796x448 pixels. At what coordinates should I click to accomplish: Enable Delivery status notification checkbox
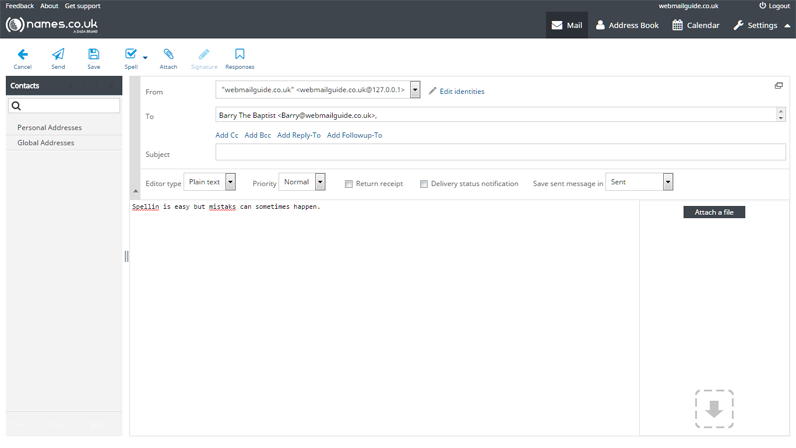tap(423, 184)
